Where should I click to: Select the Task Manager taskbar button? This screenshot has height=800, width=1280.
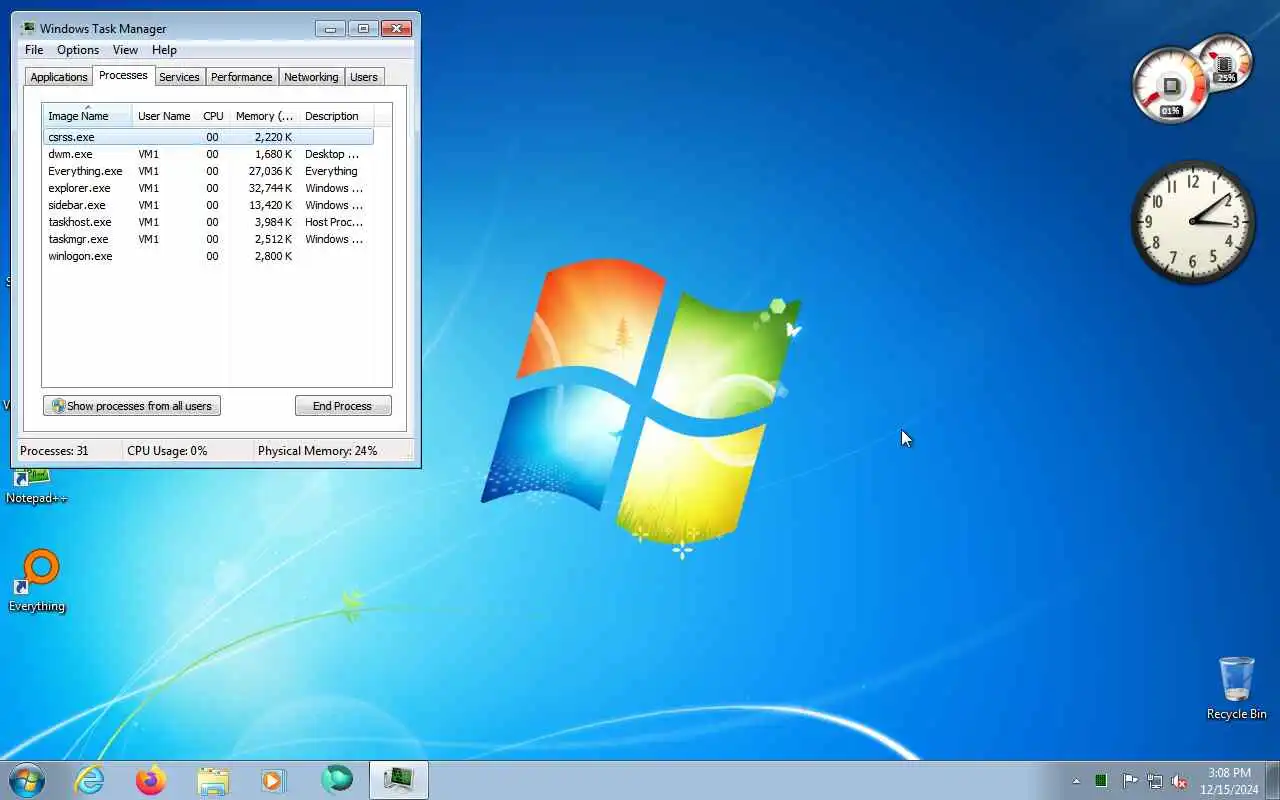click(x=399, y=780)
